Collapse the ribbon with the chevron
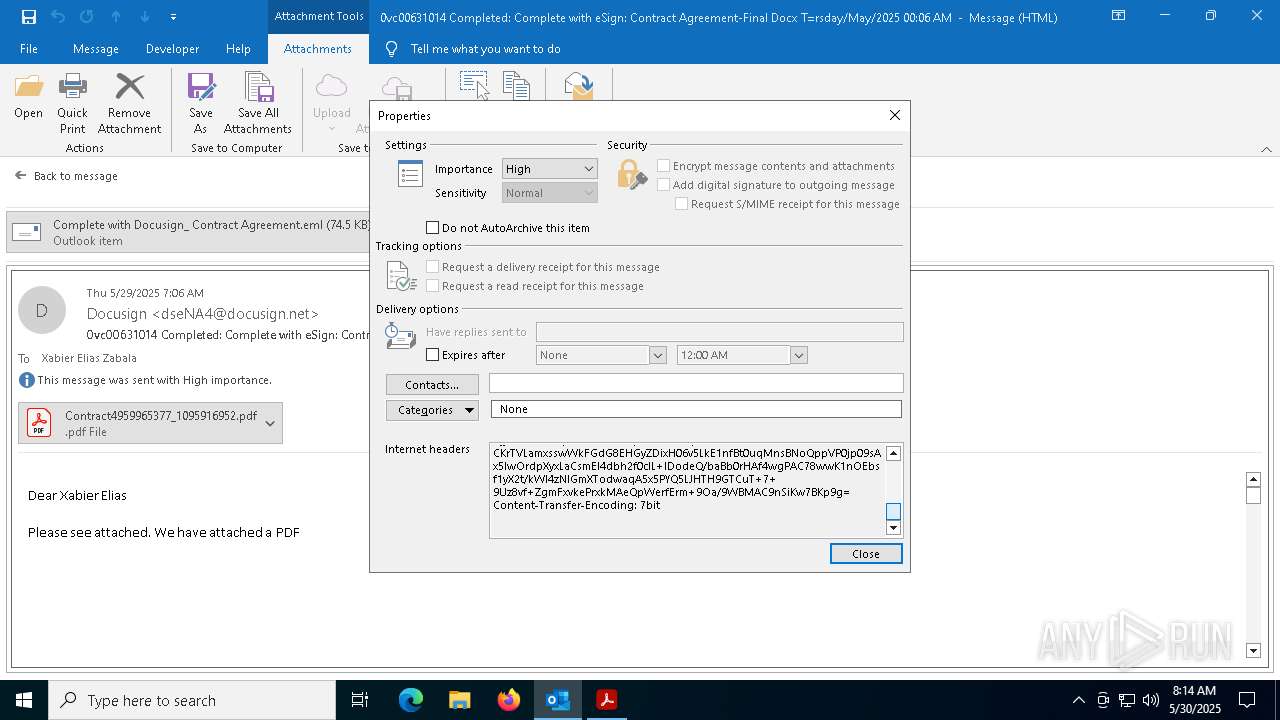This screenshot has height=720, width=1280. click(x=1266, y=149)
